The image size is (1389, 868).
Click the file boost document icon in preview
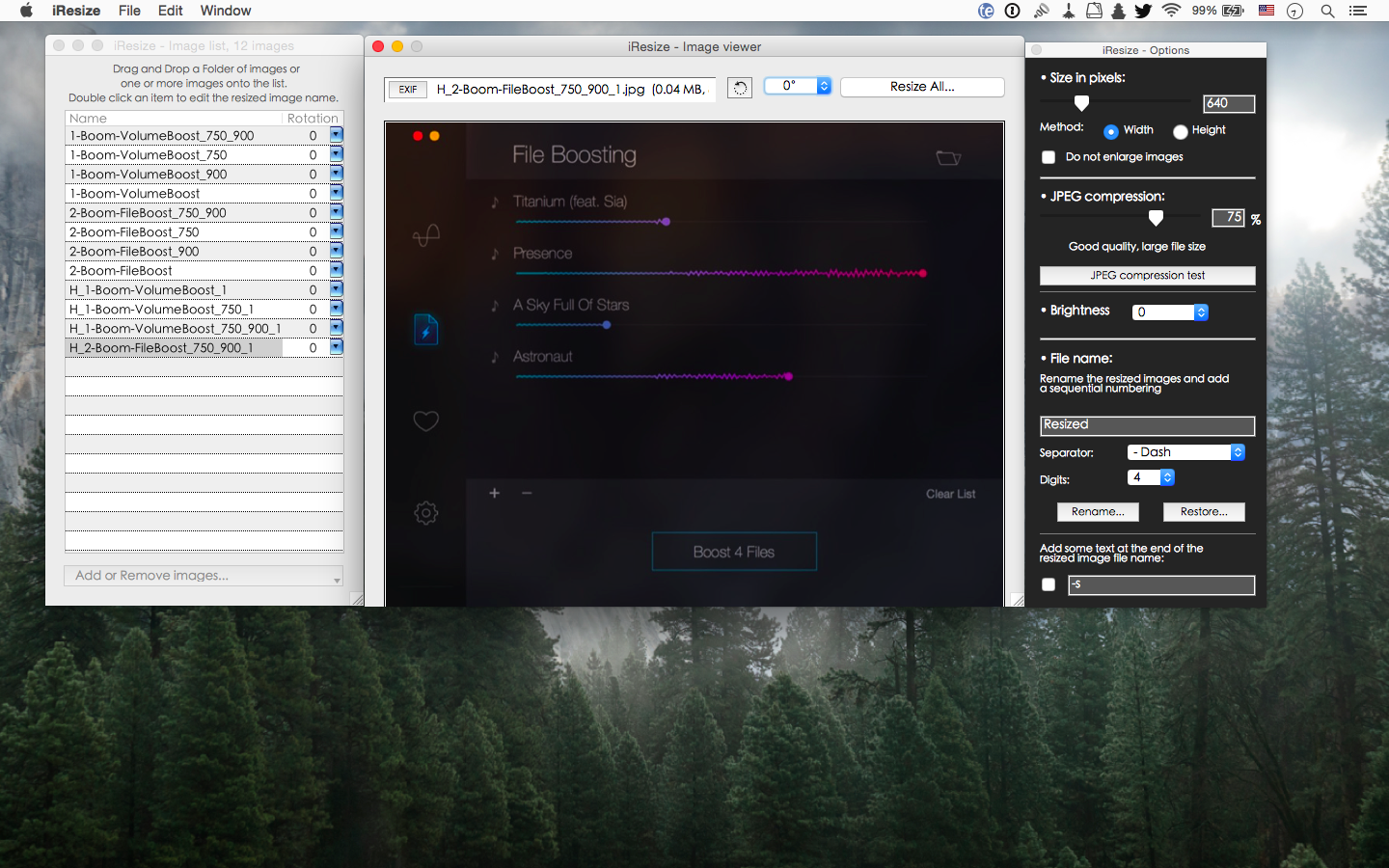(x=426, y=330)
